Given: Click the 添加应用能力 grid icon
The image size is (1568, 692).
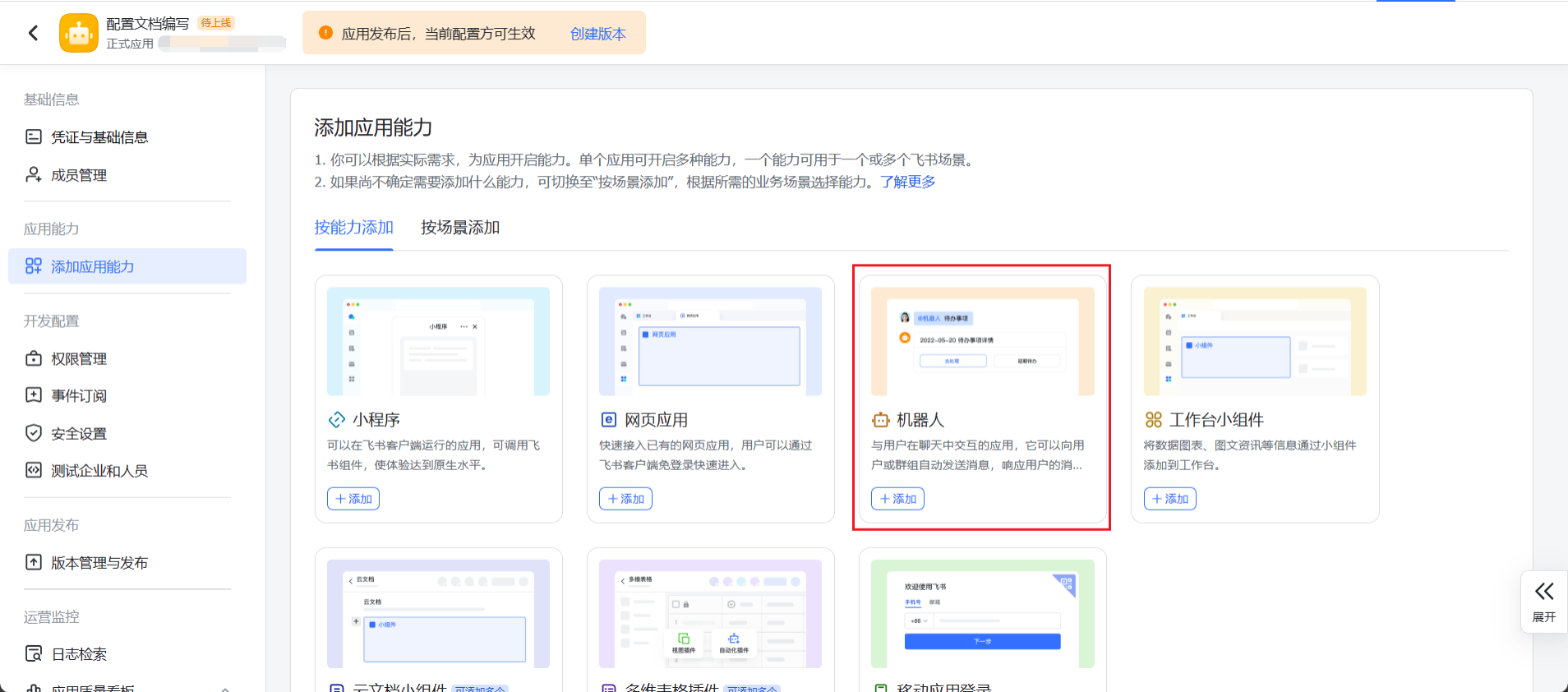Looking at the screenshot, I should 34,266.
